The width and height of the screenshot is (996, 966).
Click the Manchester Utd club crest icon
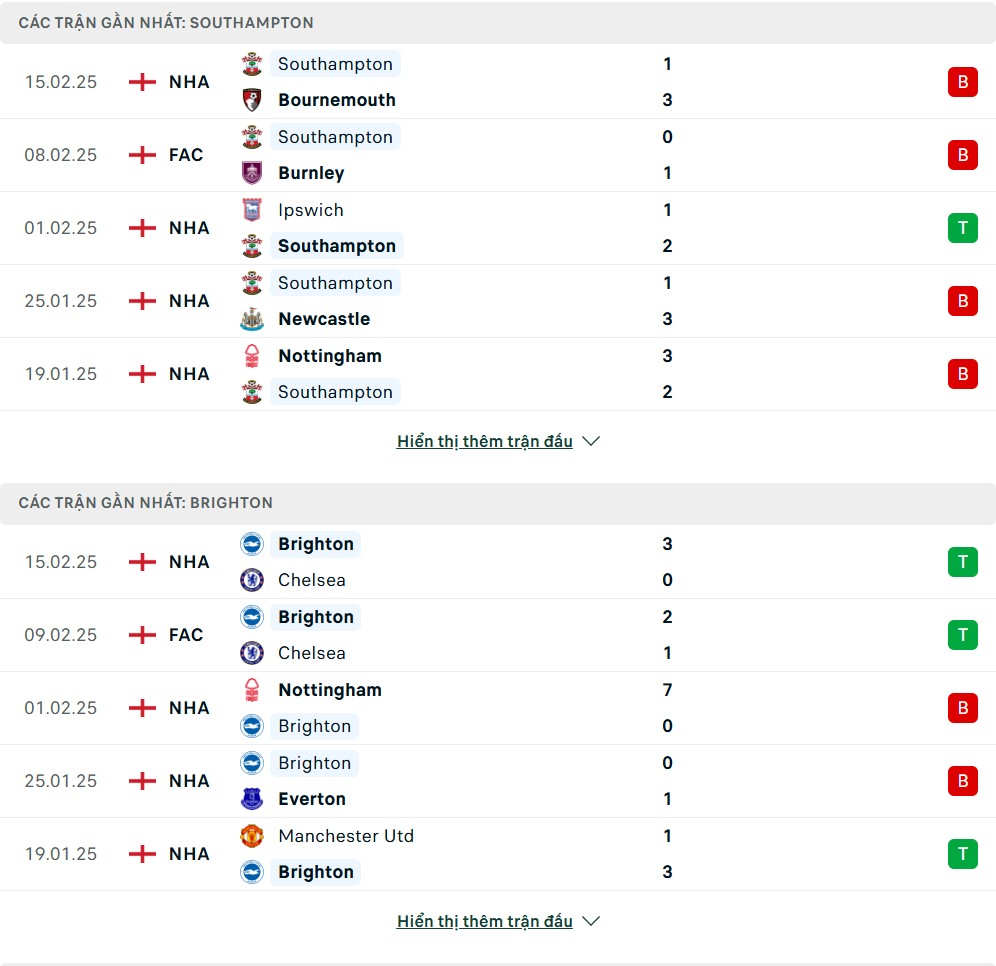(252, 836)
